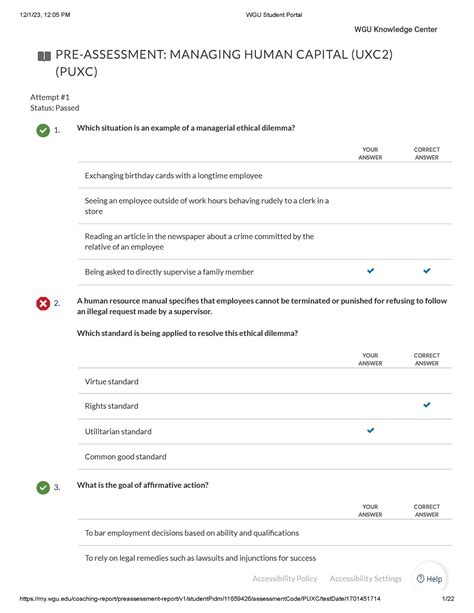
Task: Click the Help button
Action: [429, 579]
